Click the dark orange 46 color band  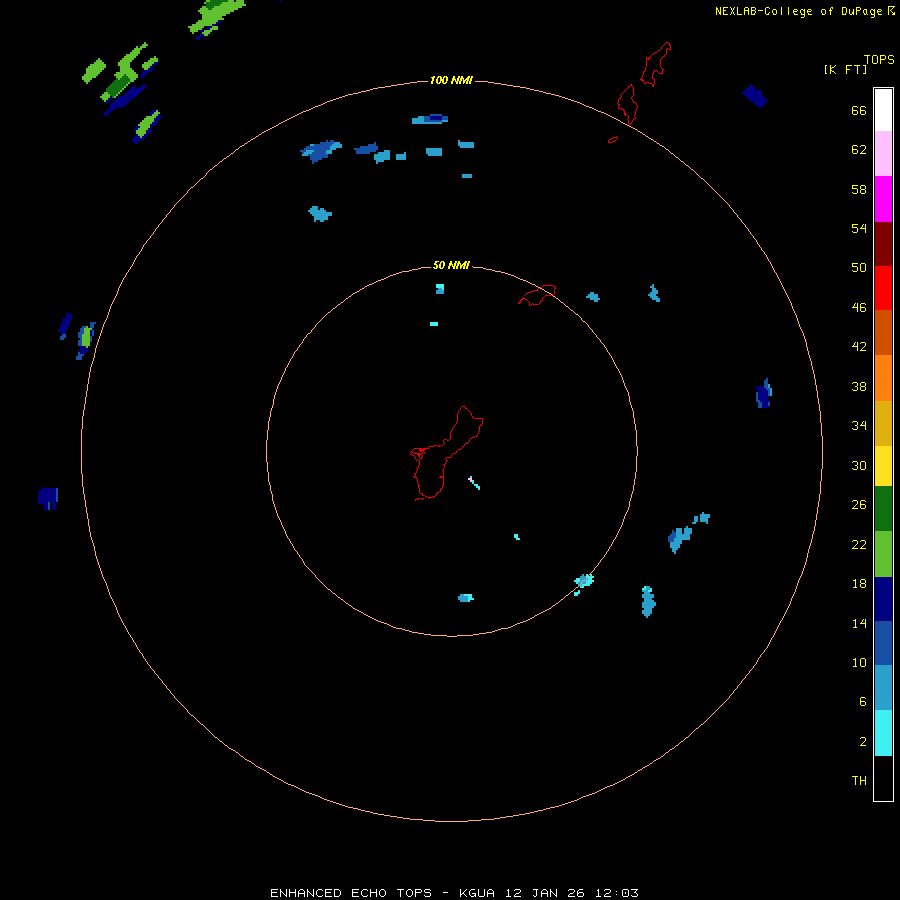point(883,332)
